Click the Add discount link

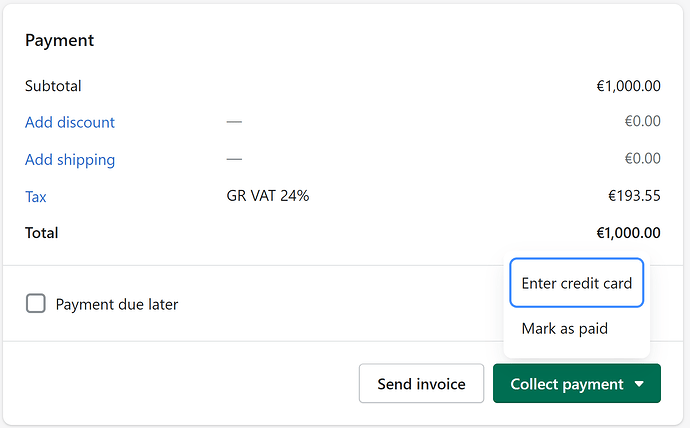tap(70, 122)
